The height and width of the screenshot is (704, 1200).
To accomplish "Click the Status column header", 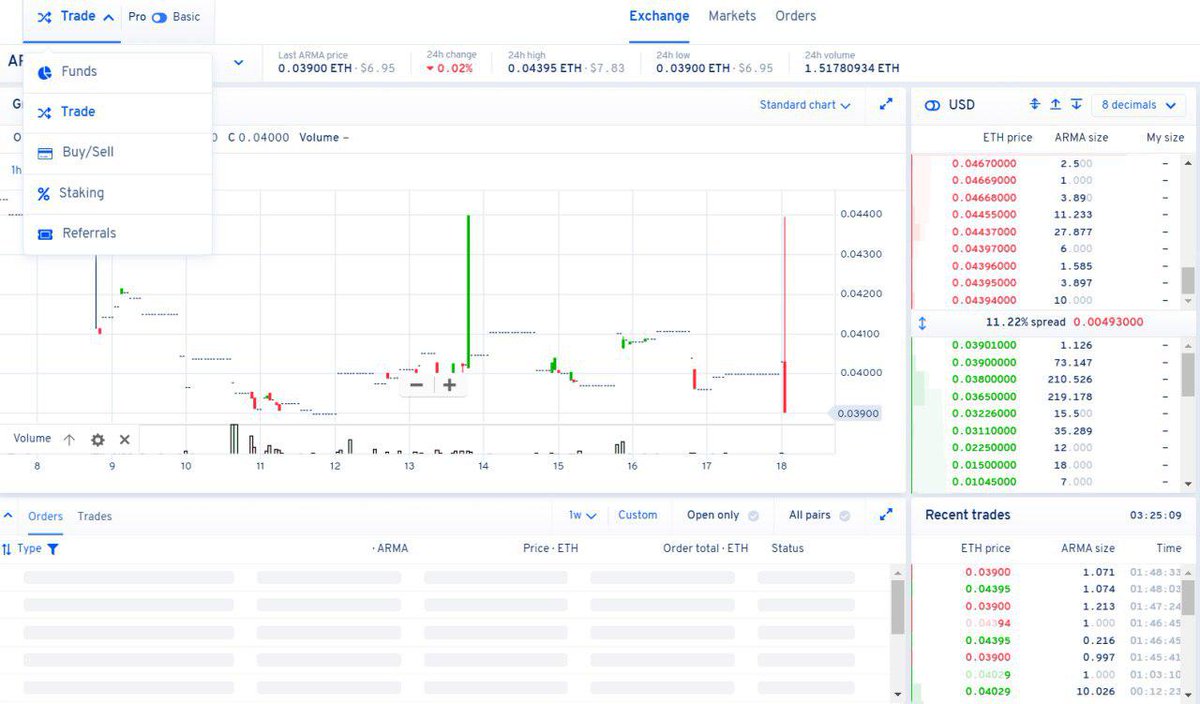I will [x=787, y=548].
